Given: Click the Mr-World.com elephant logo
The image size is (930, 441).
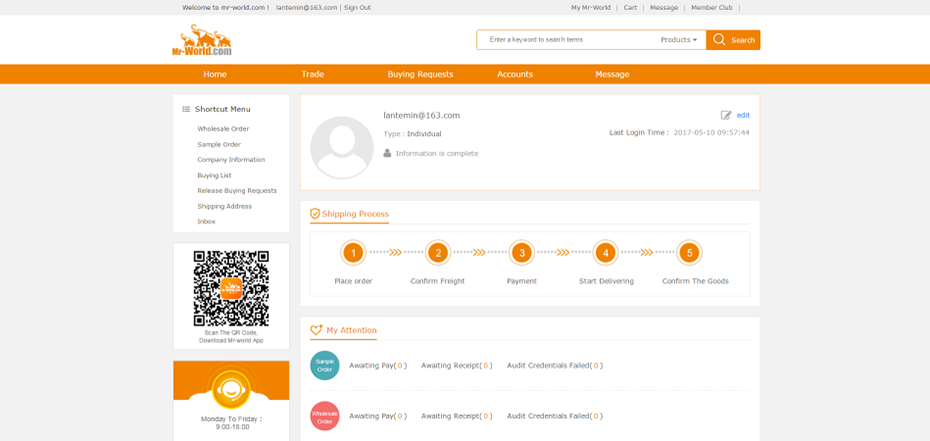Looking at the screenshot, I should click(201, 40).
